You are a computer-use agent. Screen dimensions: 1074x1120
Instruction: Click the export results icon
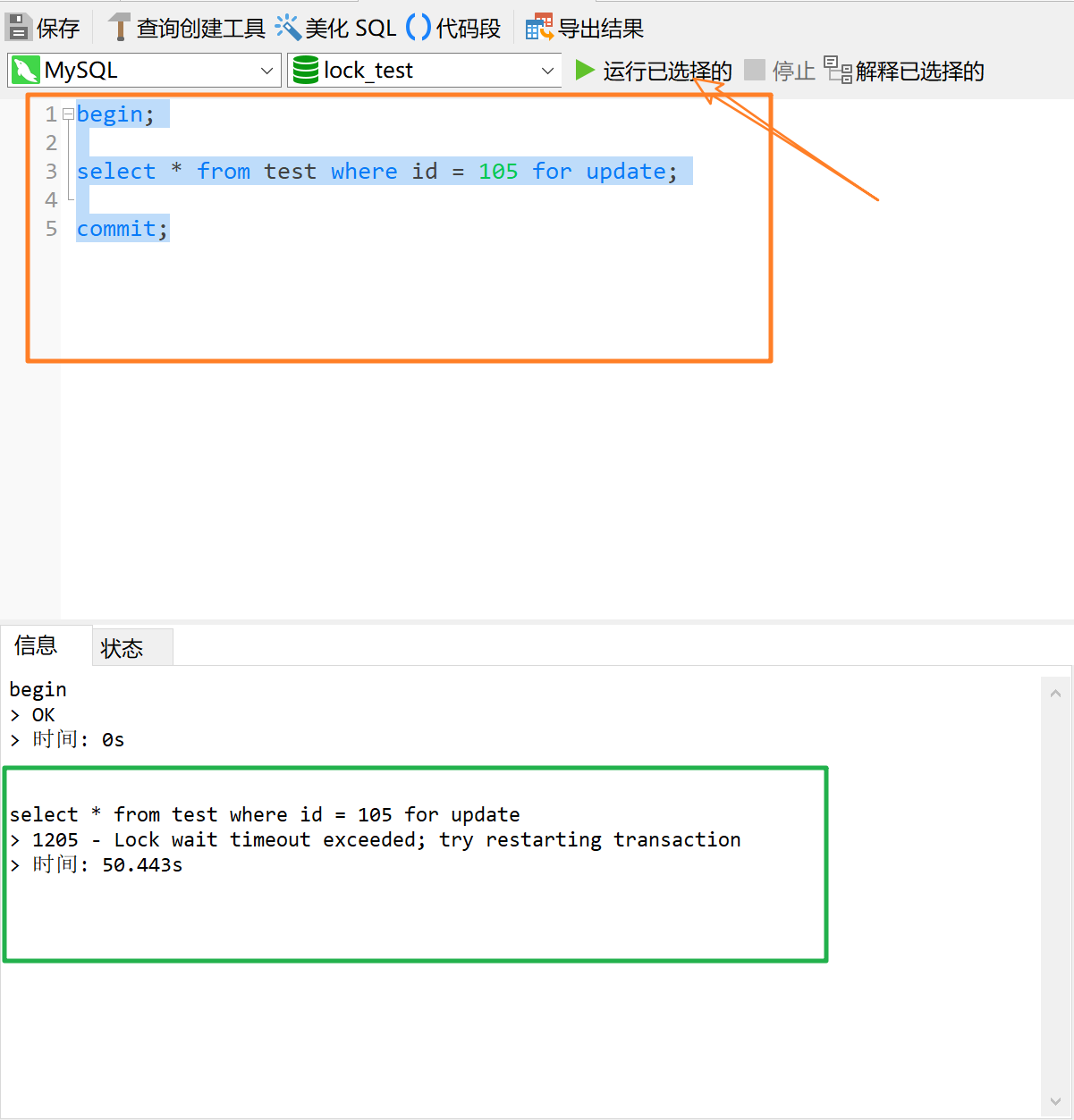[539, 28]
